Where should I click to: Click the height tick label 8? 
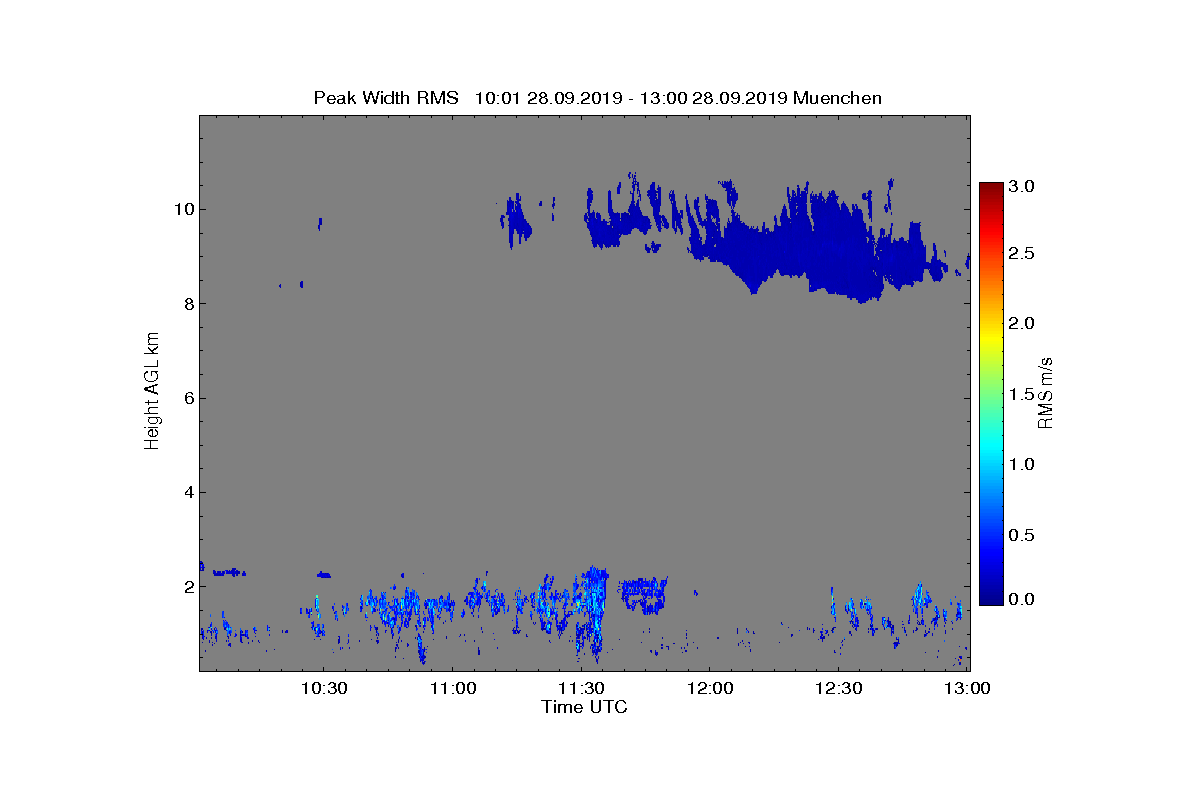pyautogui.click(x=187, y=304)
